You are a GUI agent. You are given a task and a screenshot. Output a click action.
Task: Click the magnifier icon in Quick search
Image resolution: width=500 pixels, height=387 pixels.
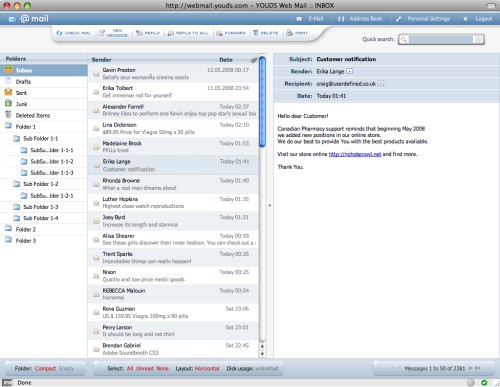tap(404, 39)
